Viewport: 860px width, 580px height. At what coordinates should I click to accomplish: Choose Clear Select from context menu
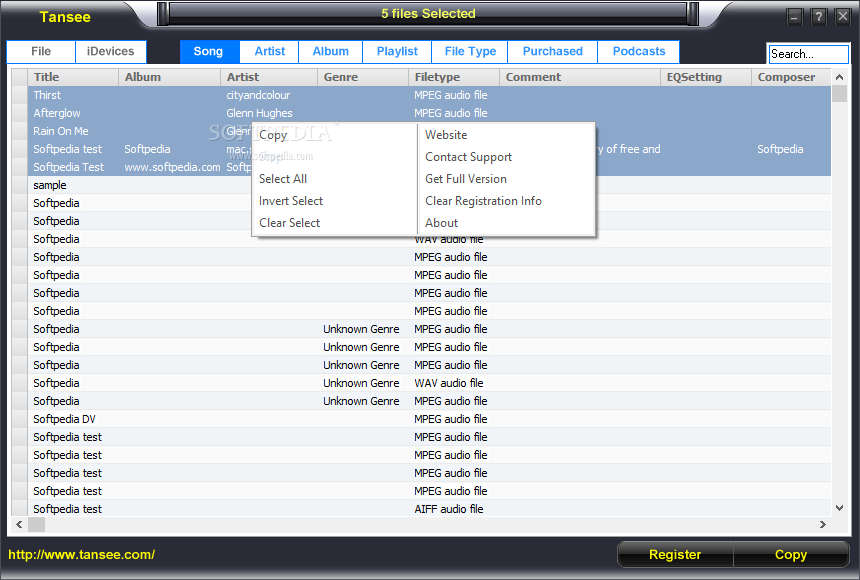click(x=290, y=223)
